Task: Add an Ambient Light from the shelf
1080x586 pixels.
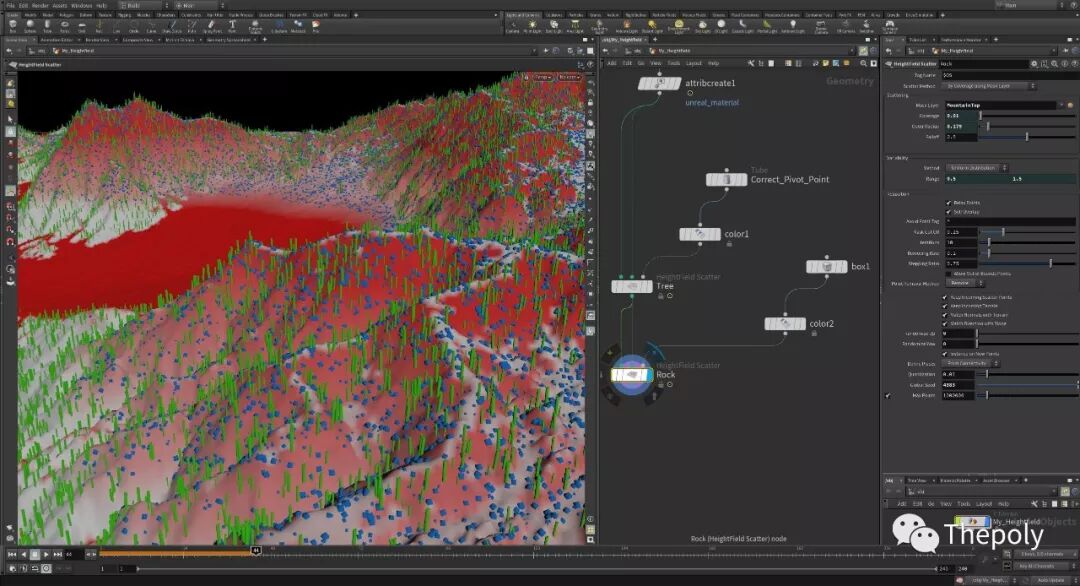Action: [793, 27]
